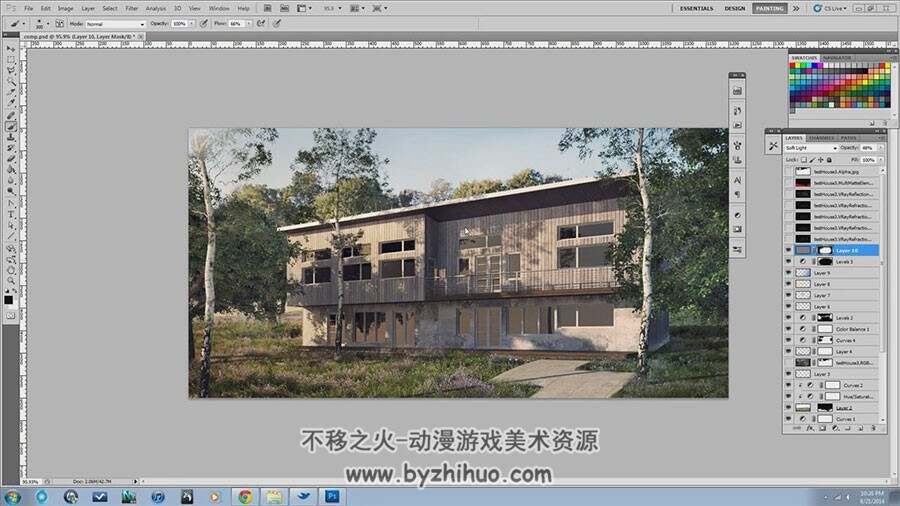Viewport: 900px width, 506px height.
Task: Open the Layer menu
Action: click(x=88, y=9)
